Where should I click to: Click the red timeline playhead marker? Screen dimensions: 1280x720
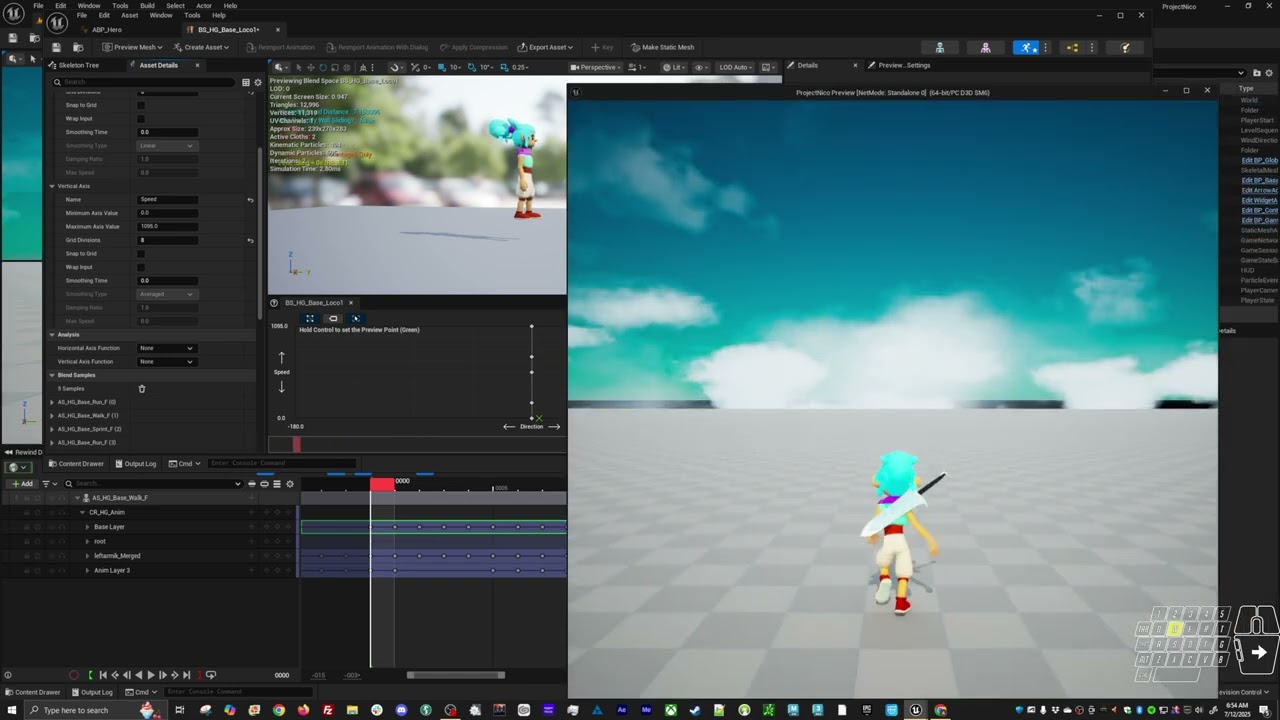tap(382, 484)
